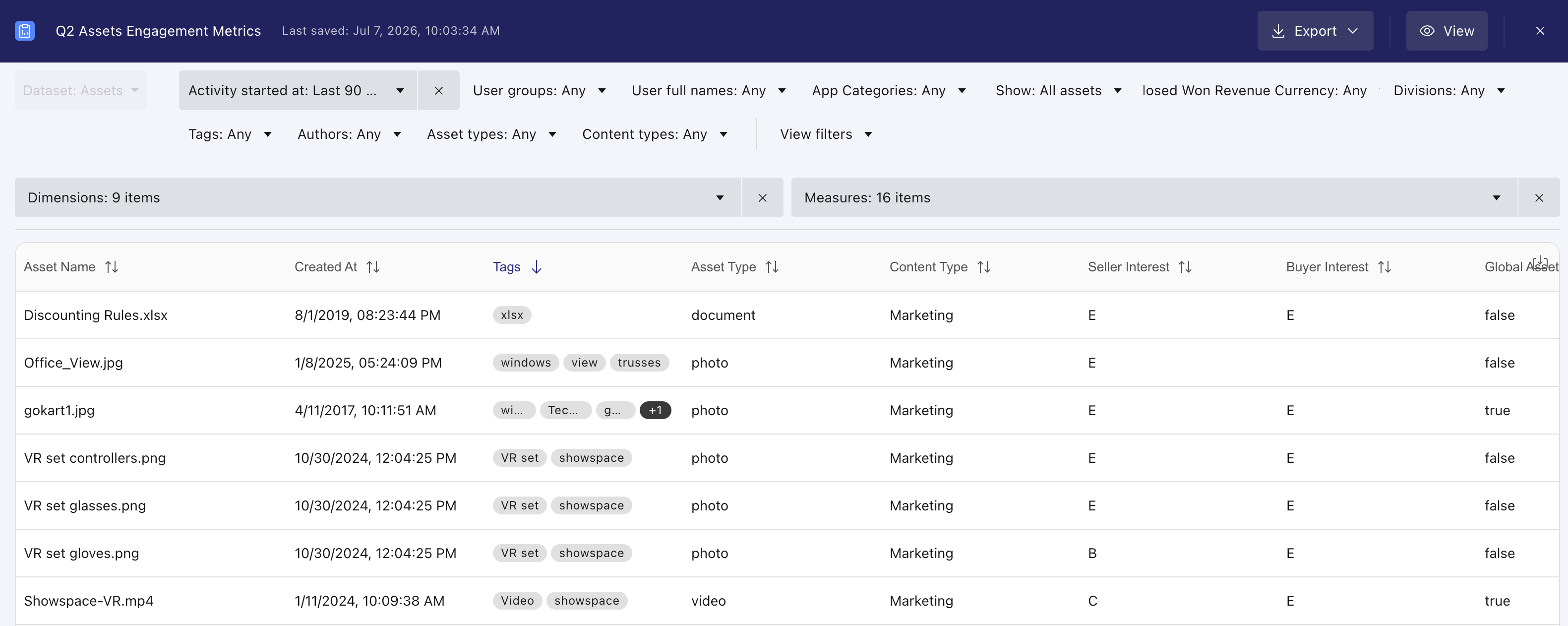Click the report clipboard icon
The height and width of the screenshot is (626, 1568).
click(x=24, y=30)
